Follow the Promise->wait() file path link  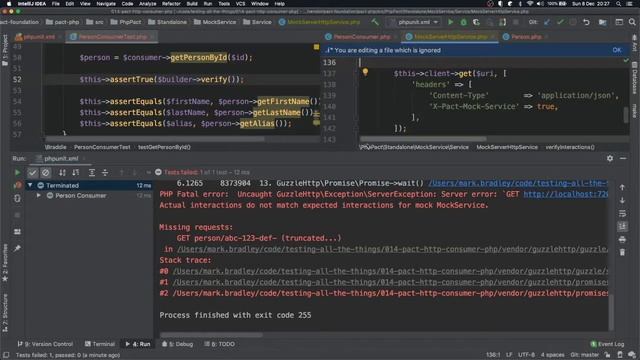(x=518, y=183)
